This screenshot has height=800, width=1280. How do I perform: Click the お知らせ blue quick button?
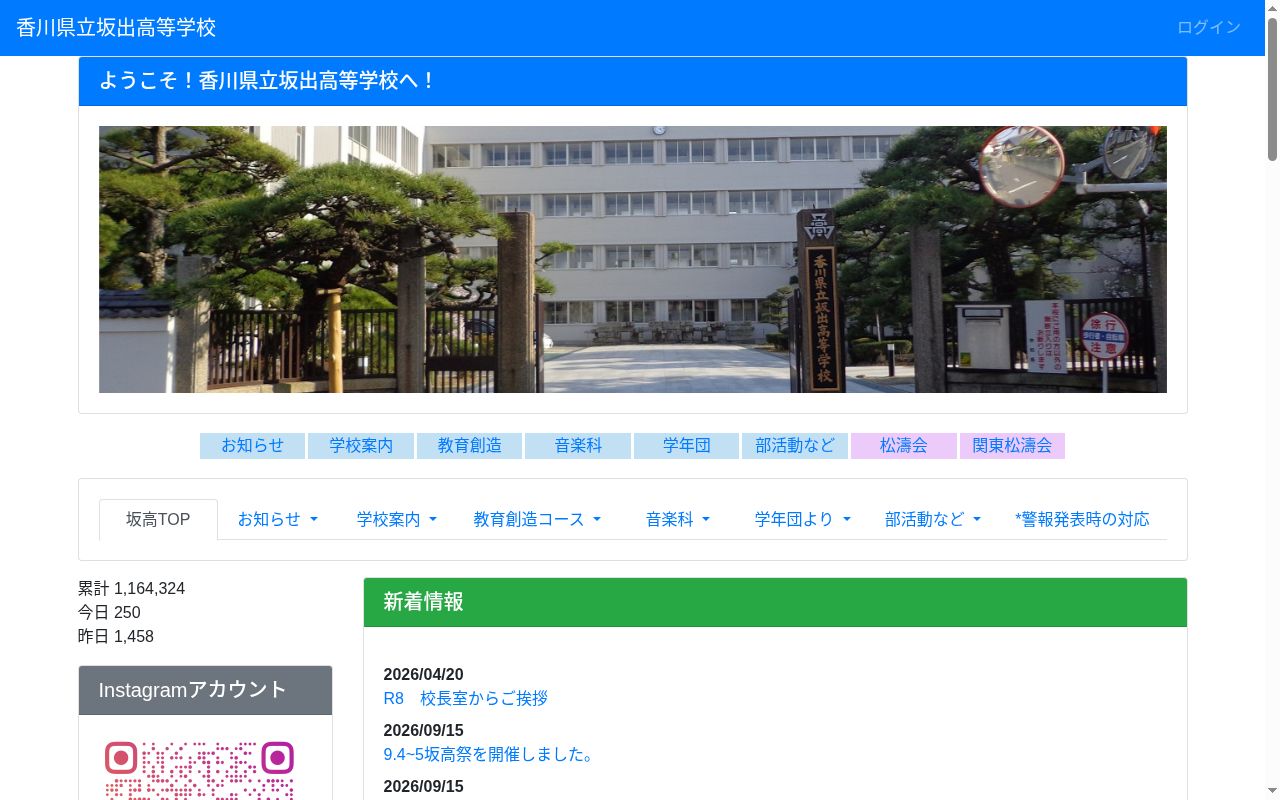[252, 446]
